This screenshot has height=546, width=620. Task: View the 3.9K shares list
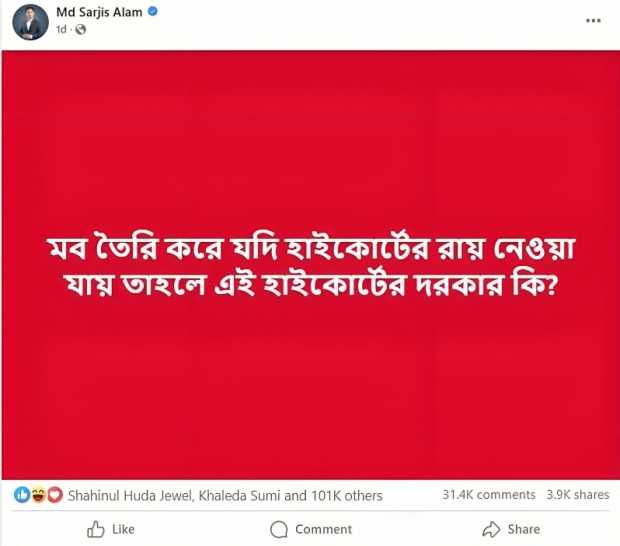(x=578, y=495)
